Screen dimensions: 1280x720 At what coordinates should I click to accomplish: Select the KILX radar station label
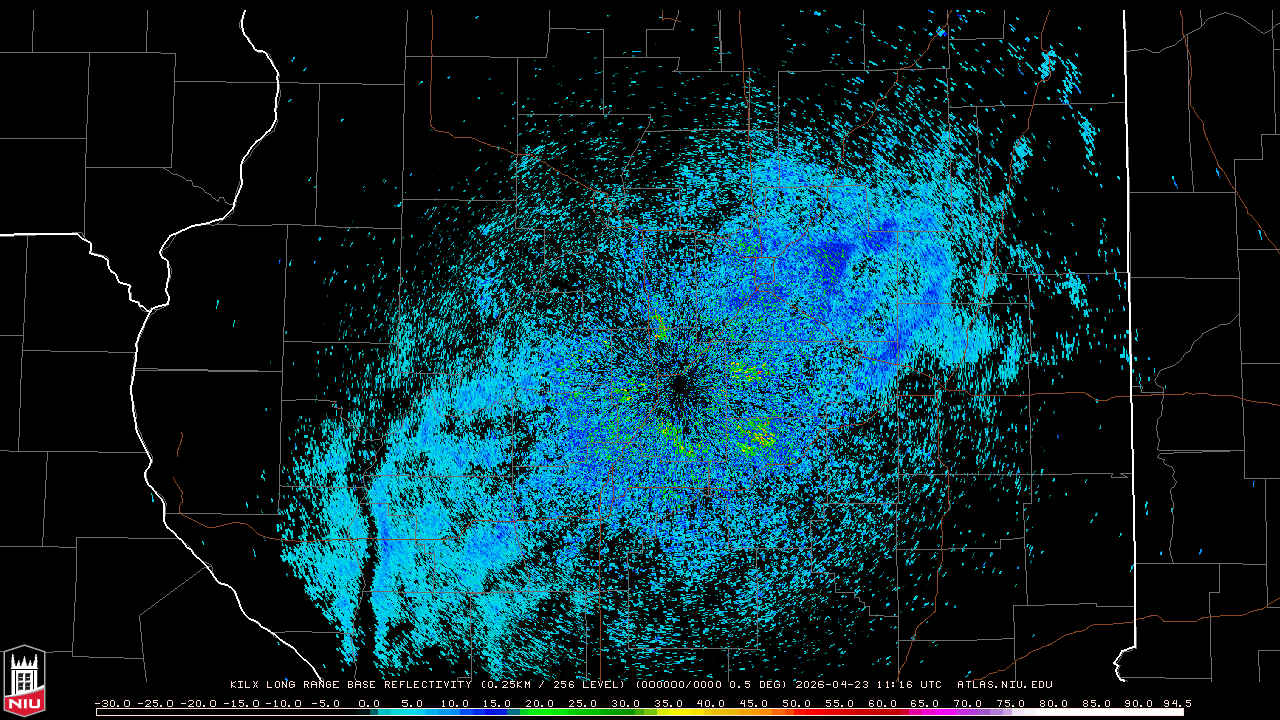243,685
